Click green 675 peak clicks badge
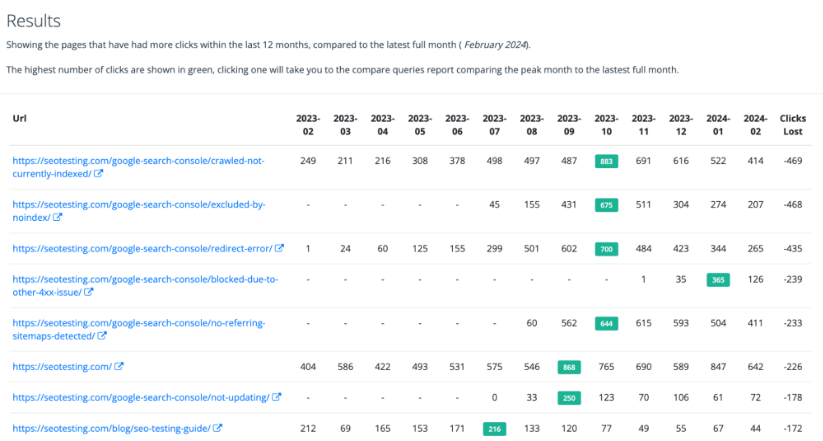This screenshot has height=441, width=823. (606, 205)
